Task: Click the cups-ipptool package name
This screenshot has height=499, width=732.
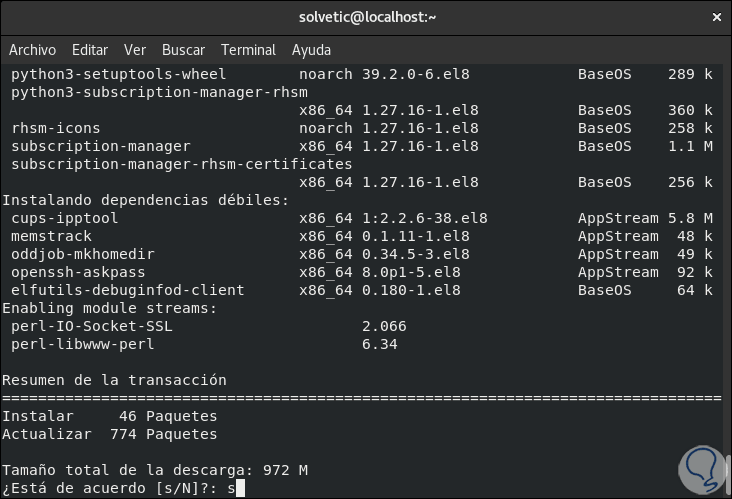Action: click(x=64, y=218)
